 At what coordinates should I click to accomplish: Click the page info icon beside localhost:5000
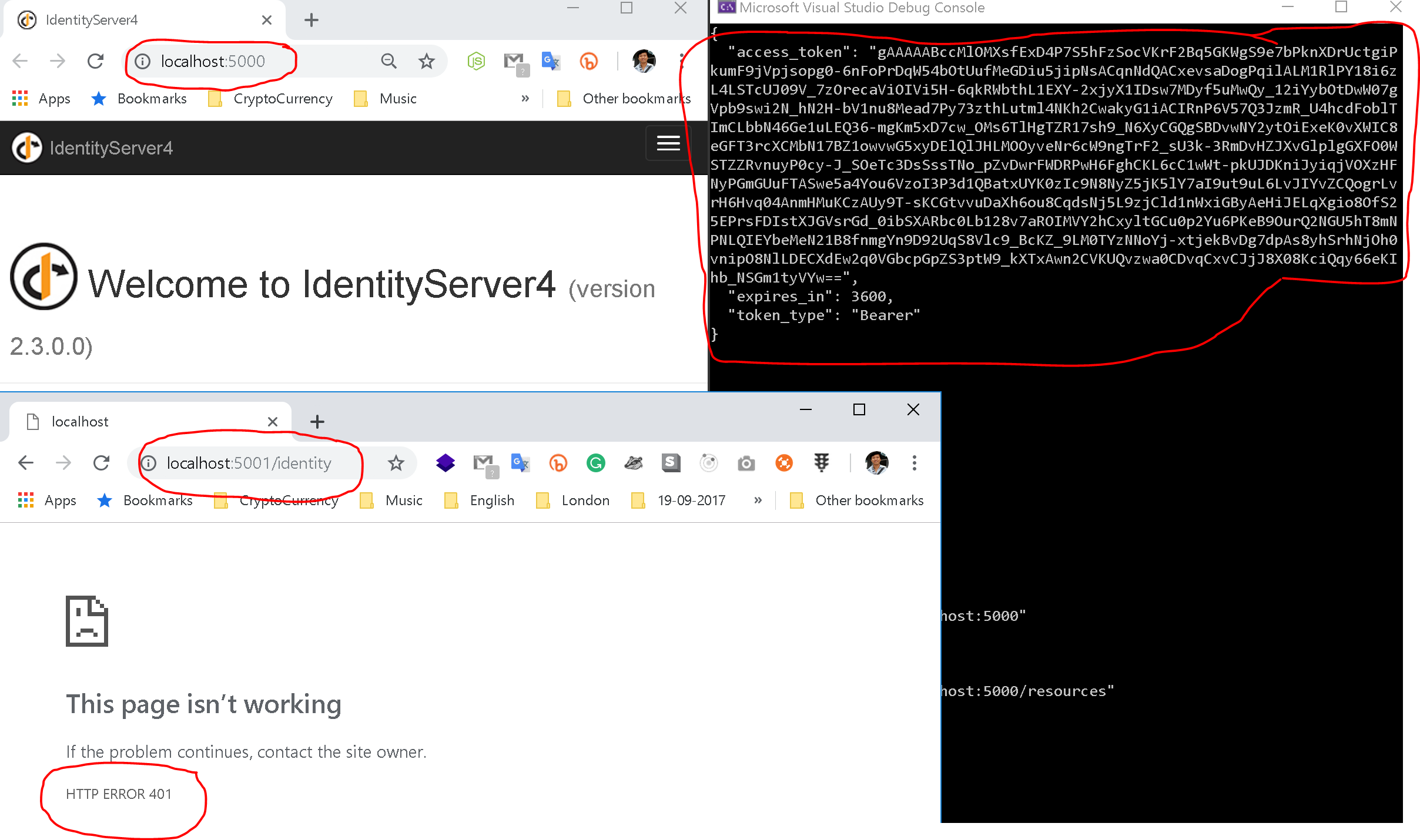pyautogui.click(x=143, y=61)
